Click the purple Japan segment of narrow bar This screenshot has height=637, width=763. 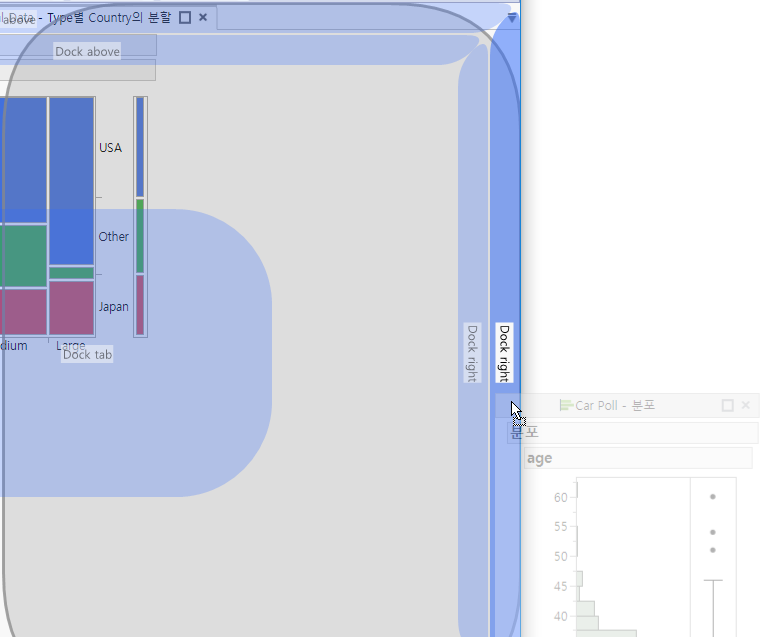[140, 305]
